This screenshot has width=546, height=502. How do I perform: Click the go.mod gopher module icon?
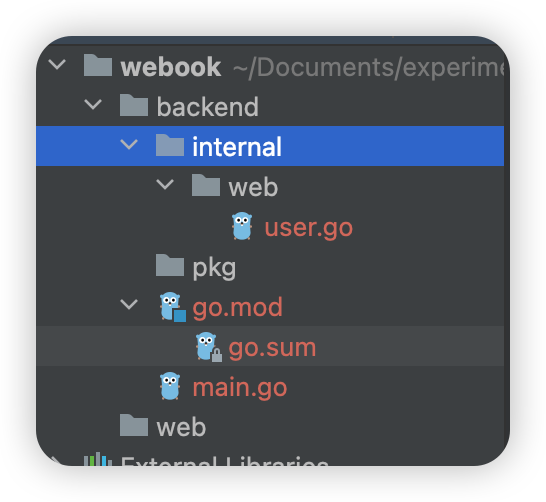pos(173,307)
